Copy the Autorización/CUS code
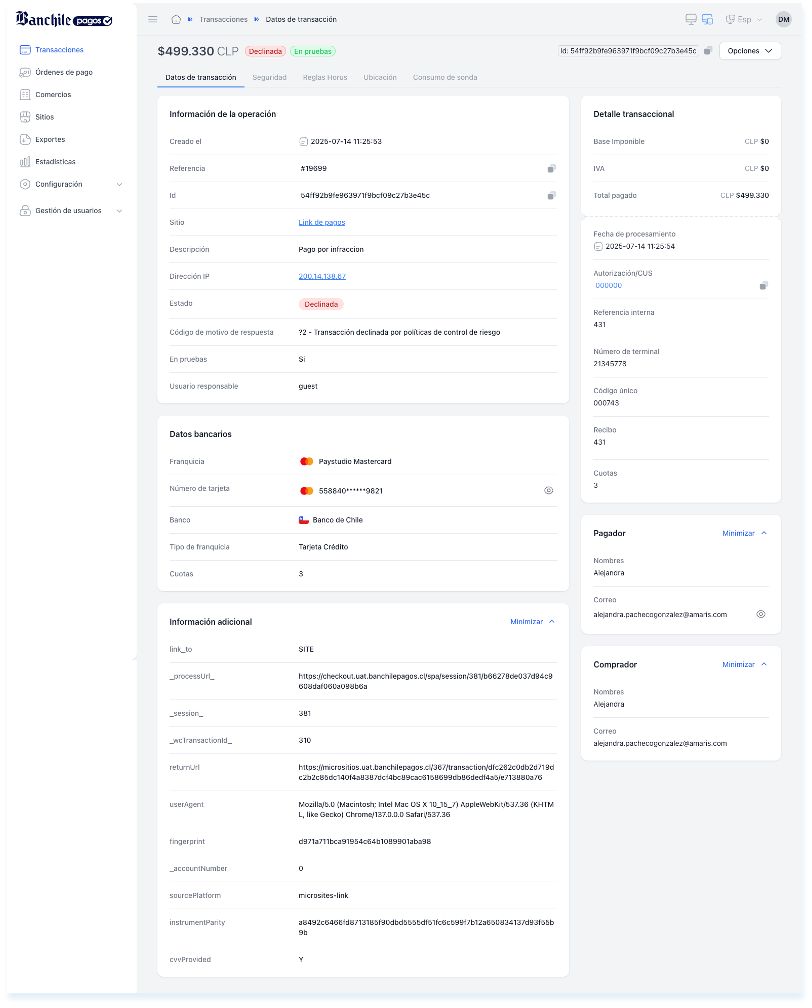Image resolution: width=812 pixels, height=1008 pixels. tap(763, 285)
